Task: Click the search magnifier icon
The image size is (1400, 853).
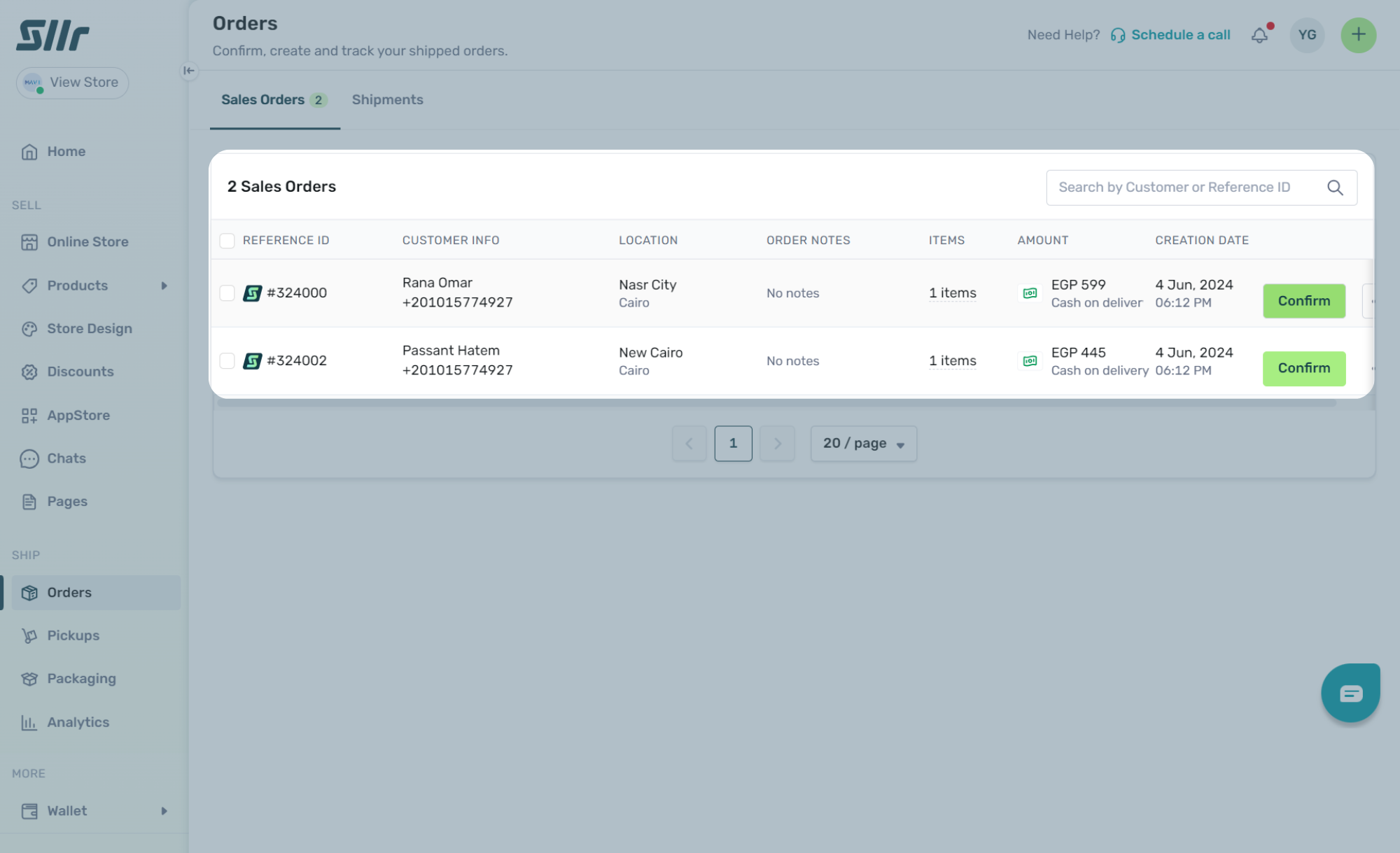Action: point(1335,188)
